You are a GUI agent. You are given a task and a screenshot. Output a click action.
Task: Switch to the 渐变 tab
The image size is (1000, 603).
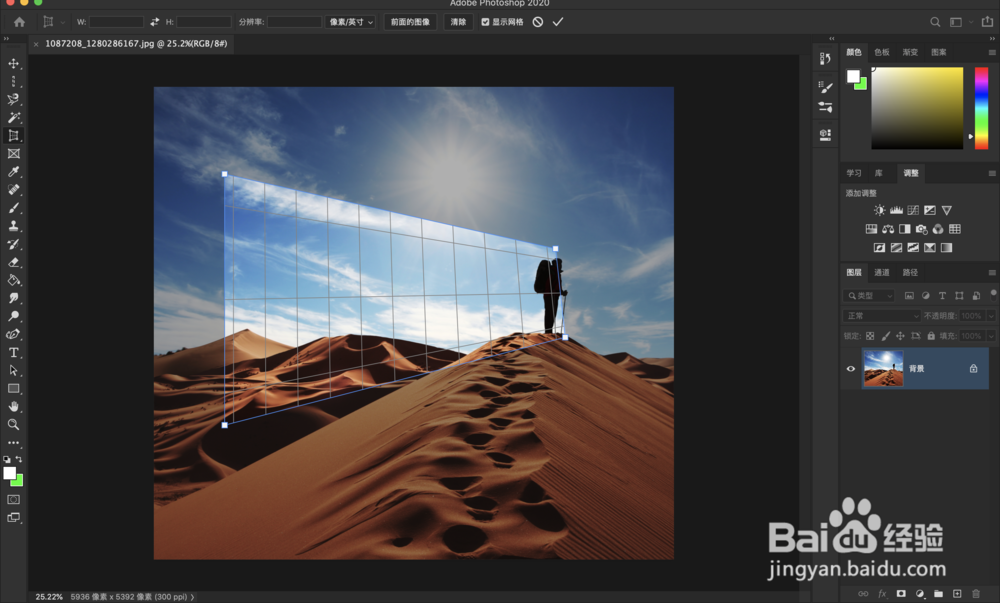(x=910, y=52)
